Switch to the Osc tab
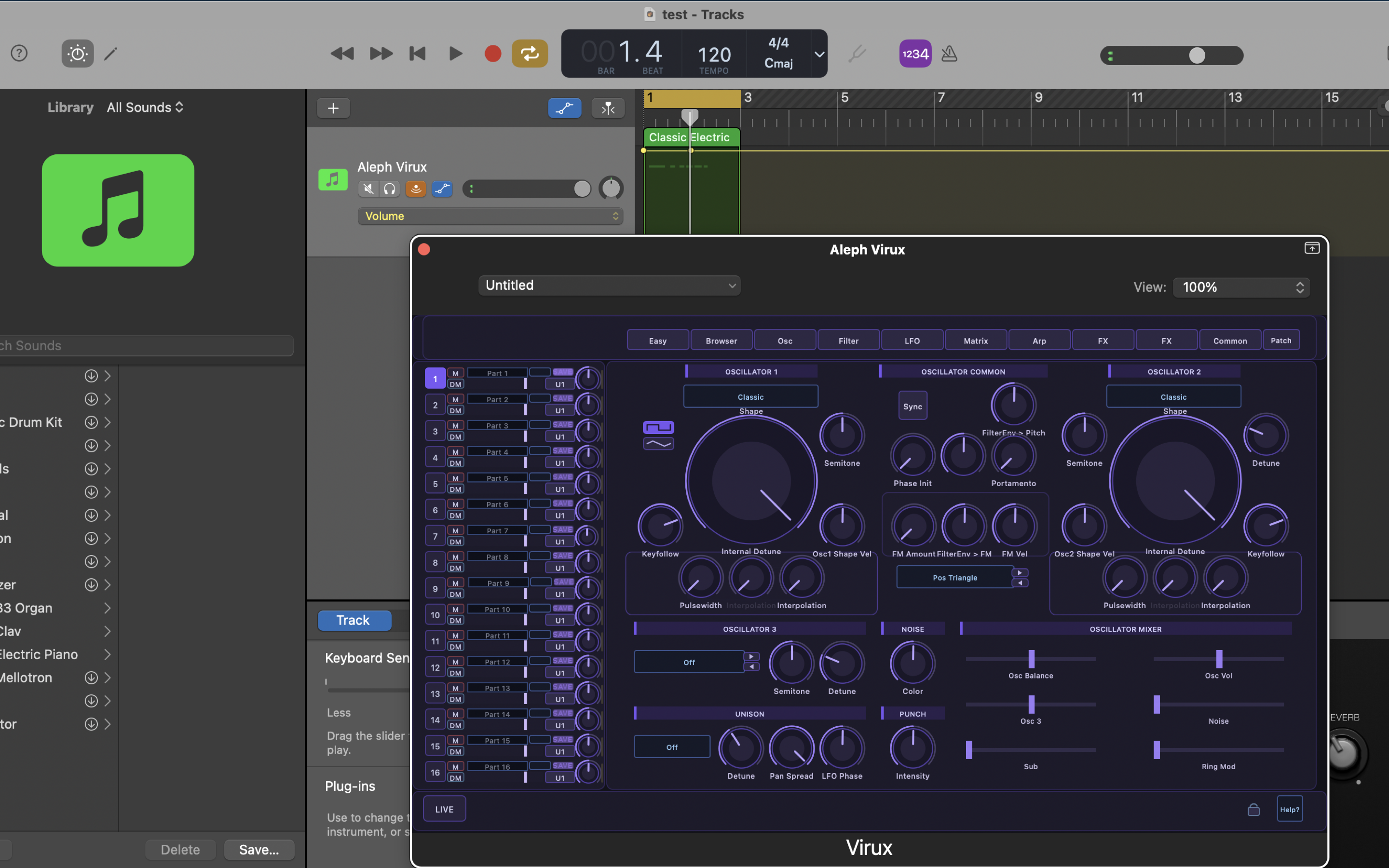Viewport: 1389px width, 868px height. tap(785, 340)
